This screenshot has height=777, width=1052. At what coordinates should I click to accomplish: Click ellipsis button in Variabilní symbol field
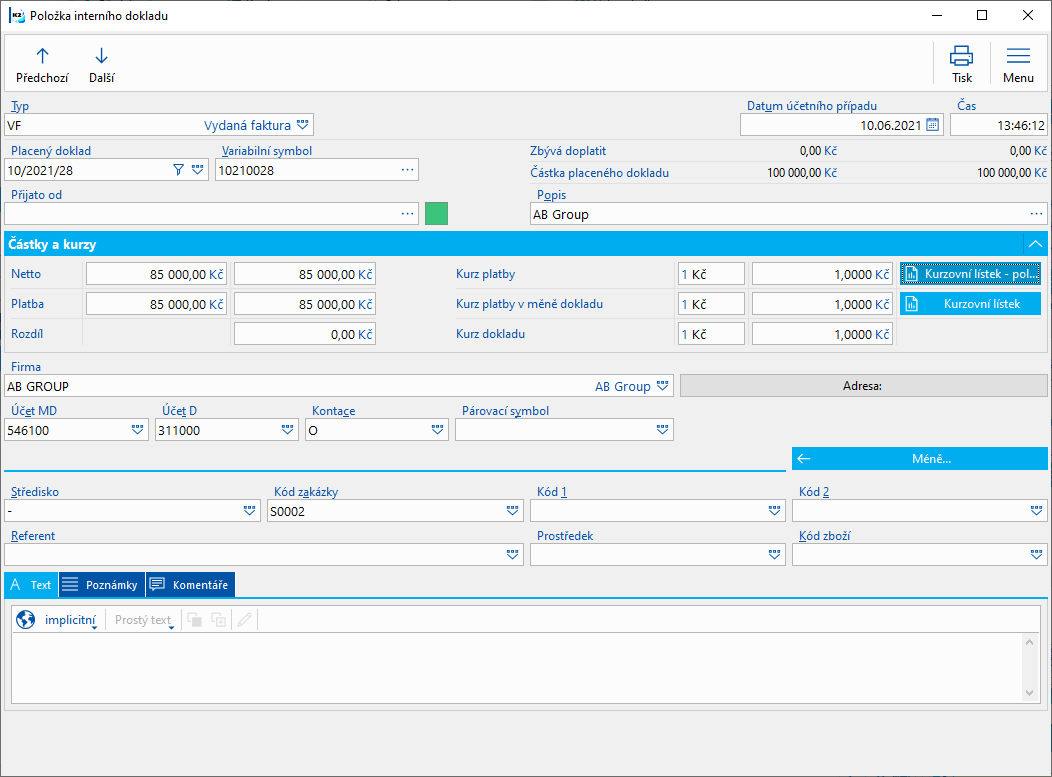pos(407,170)
